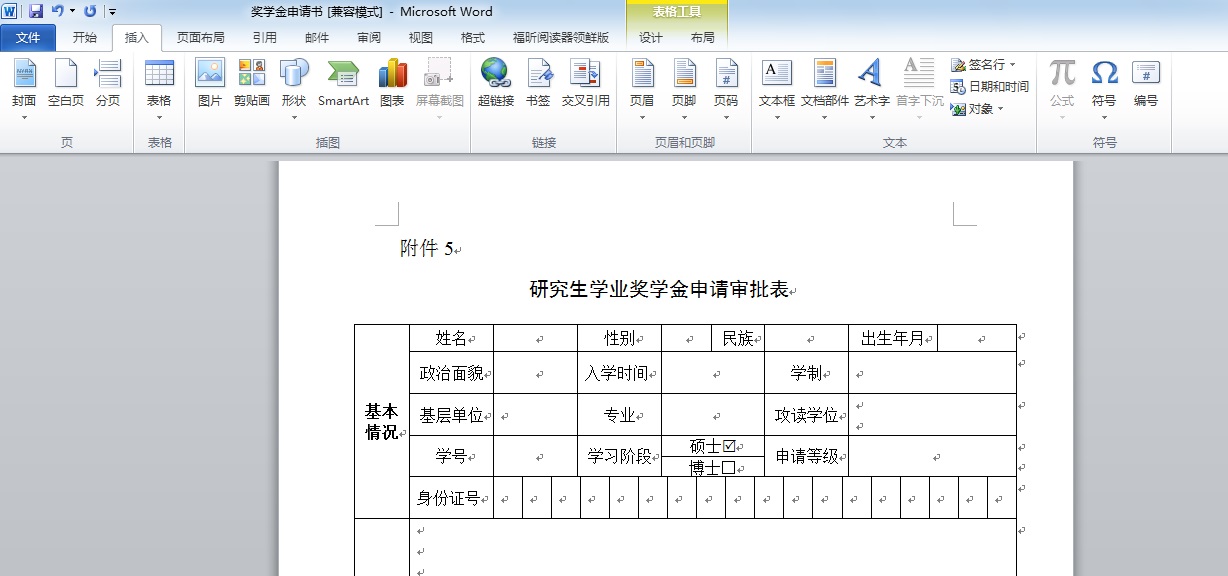Switch to the Mailings (邮件) tab
The image size is (1228, 576).
click(x=317, y=38)
